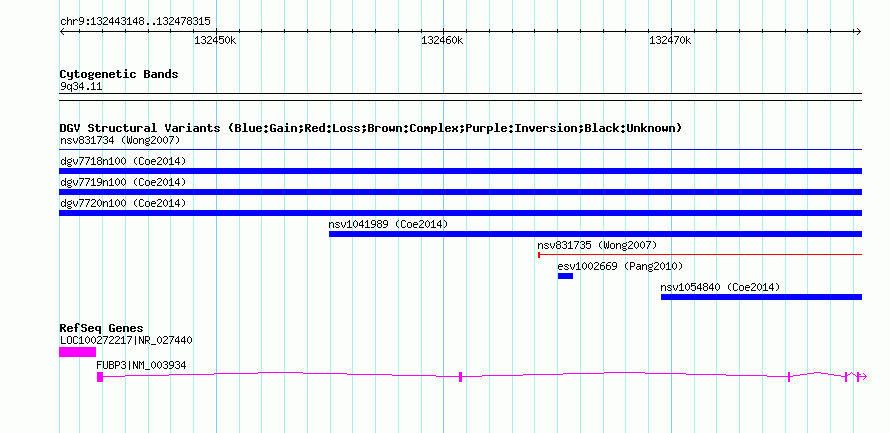Select the dgv7718n100 (Coe2014) gain bar
The width and height of the screenshot is (890, 433).
point(460,171)
